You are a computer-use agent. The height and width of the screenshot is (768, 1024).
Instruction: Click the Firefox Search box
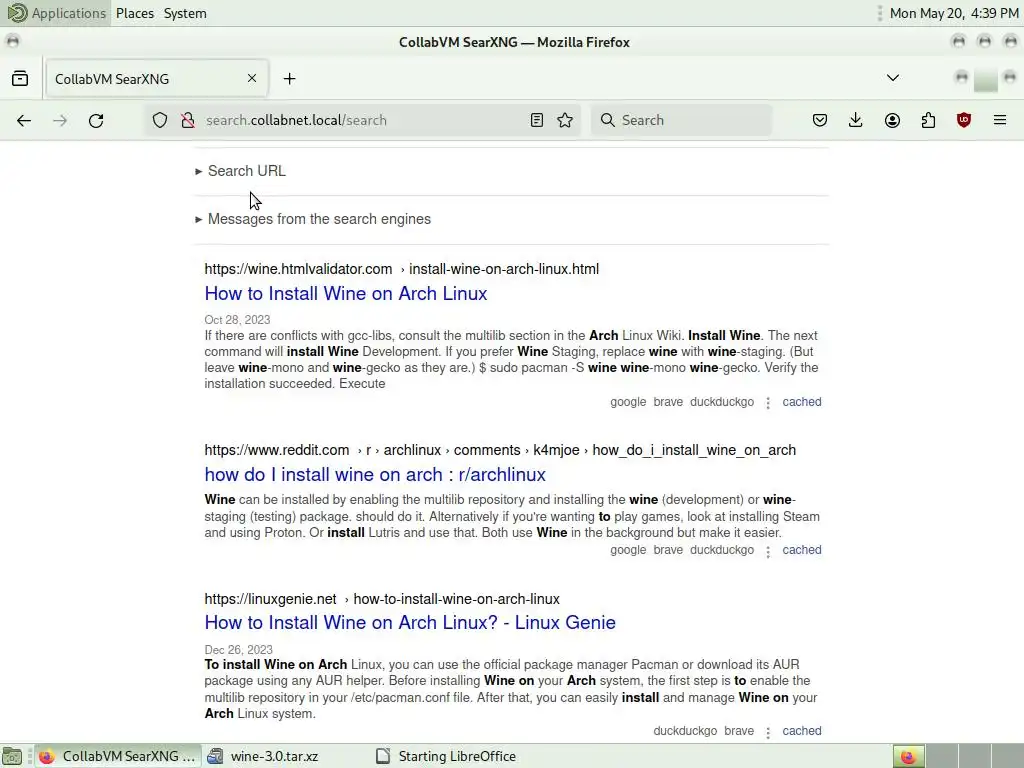click(681, 120)
